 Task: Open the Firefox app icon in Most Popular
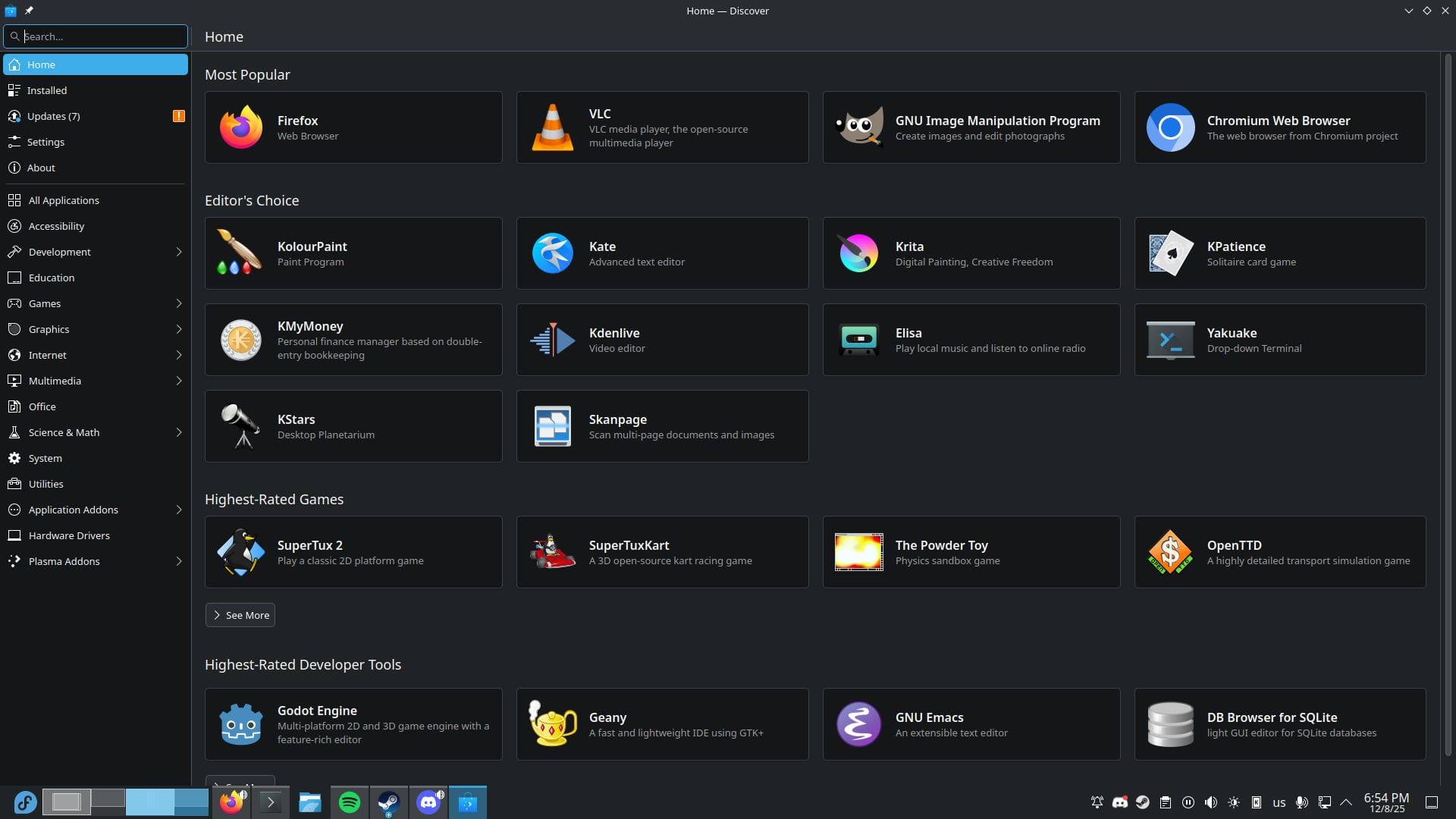click(x=241, y=127)
